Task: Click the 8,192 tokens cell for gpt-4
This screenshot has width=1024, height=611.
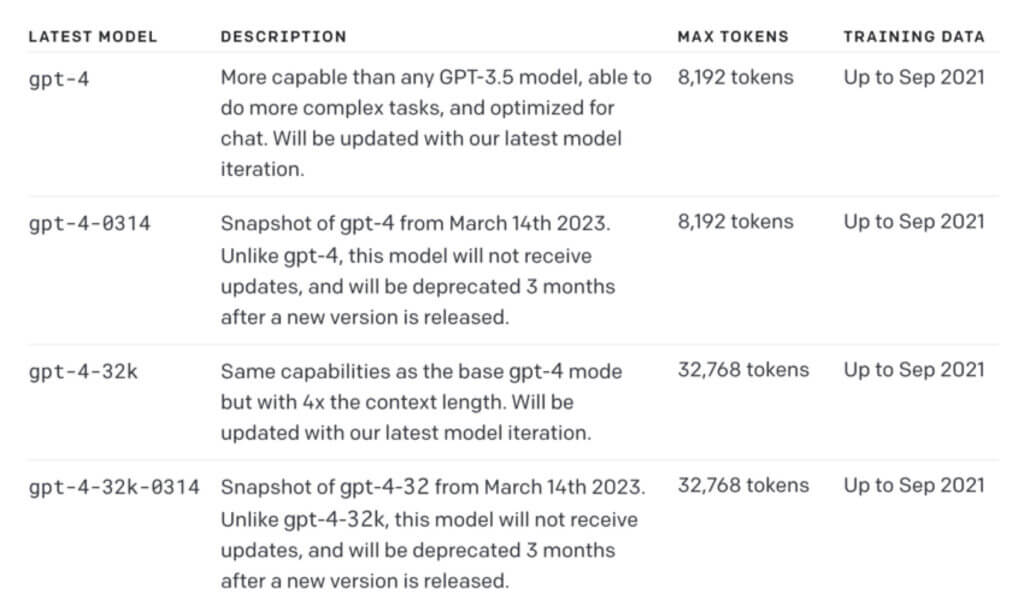Action: 735,78
